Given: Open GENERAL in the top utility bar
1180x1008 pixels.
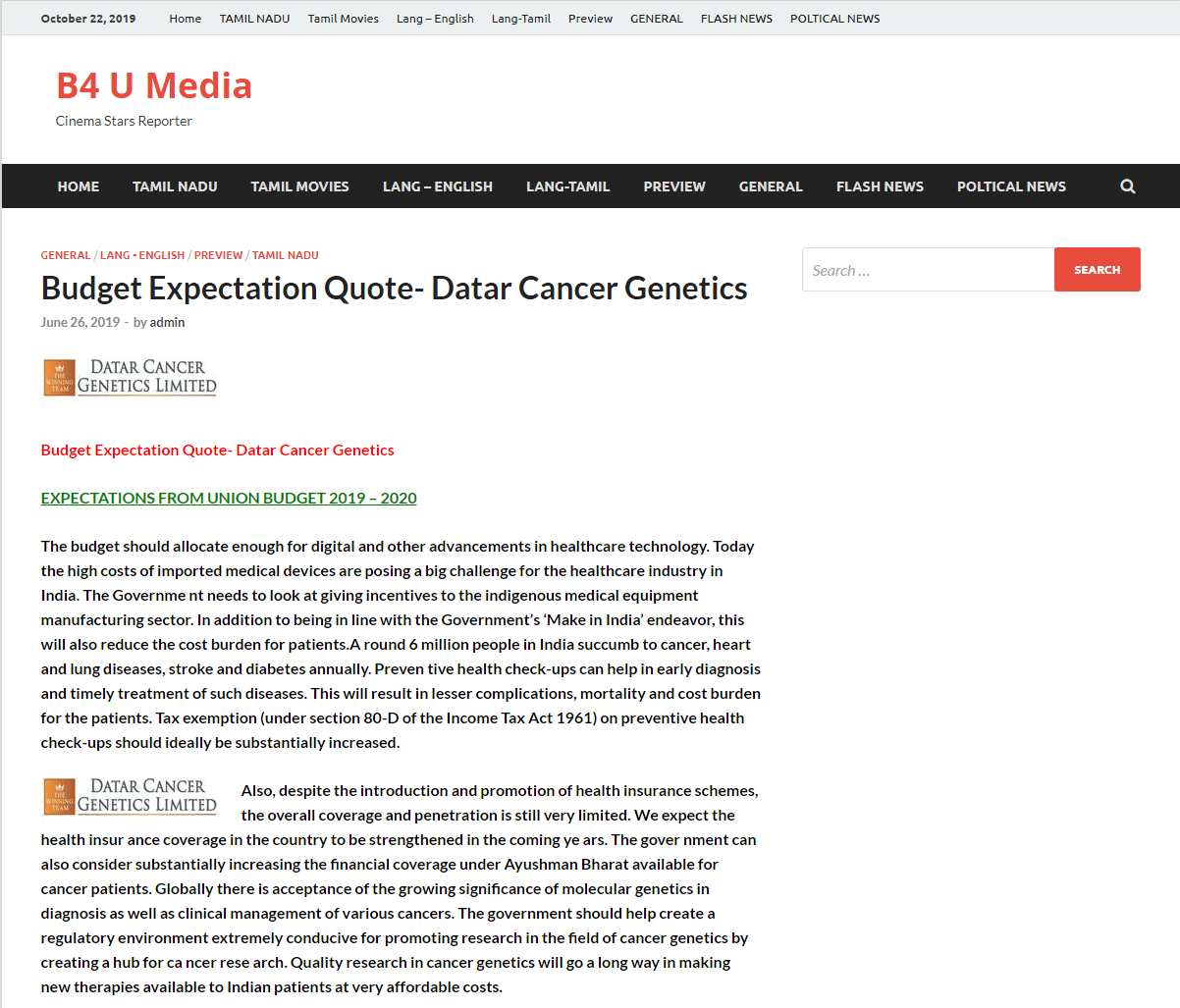Looking at the screenshot, I should (656, 19).
